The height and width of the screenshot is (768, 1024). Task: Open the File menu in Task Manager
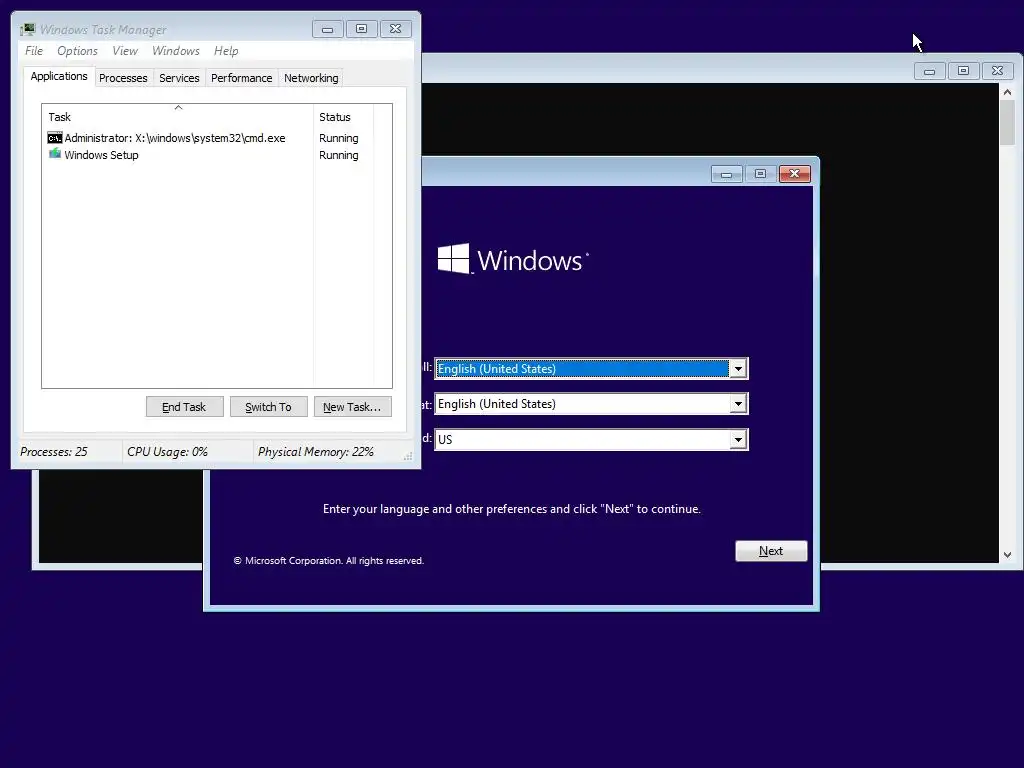pos(34,51)
